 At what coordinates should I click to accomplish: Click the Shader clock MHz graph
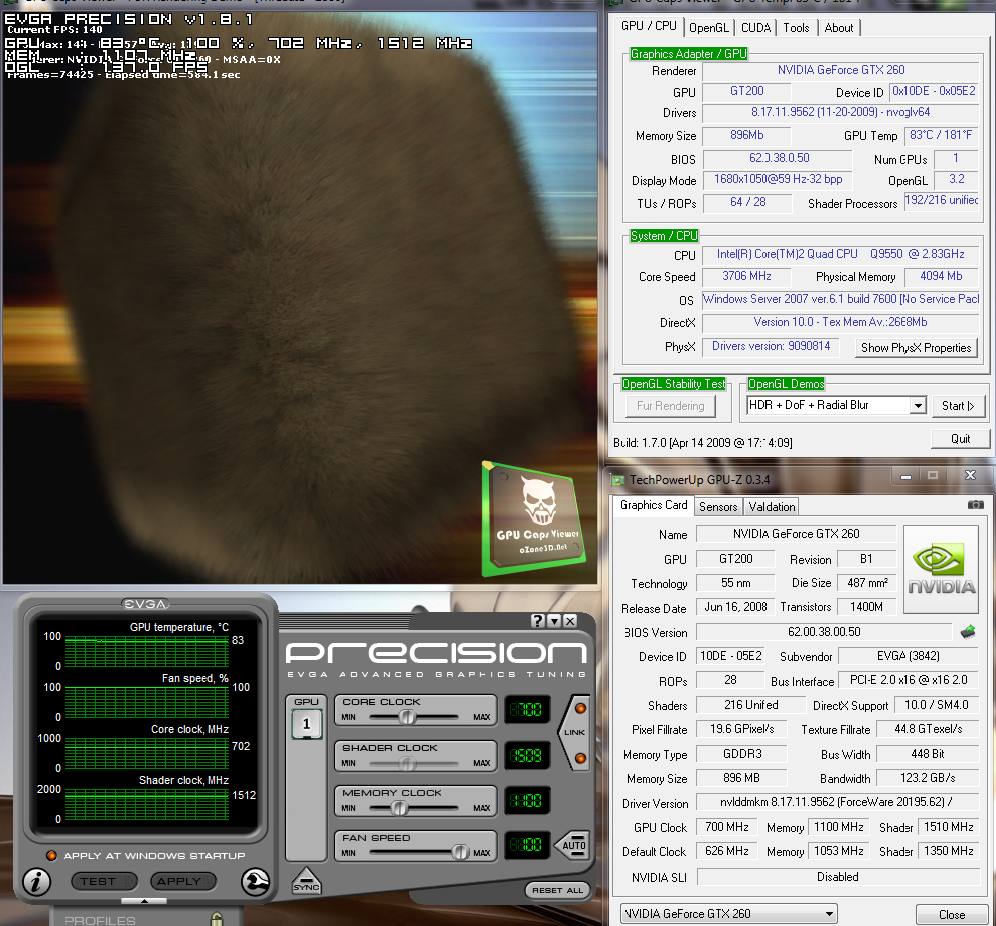tap(146, 803)
